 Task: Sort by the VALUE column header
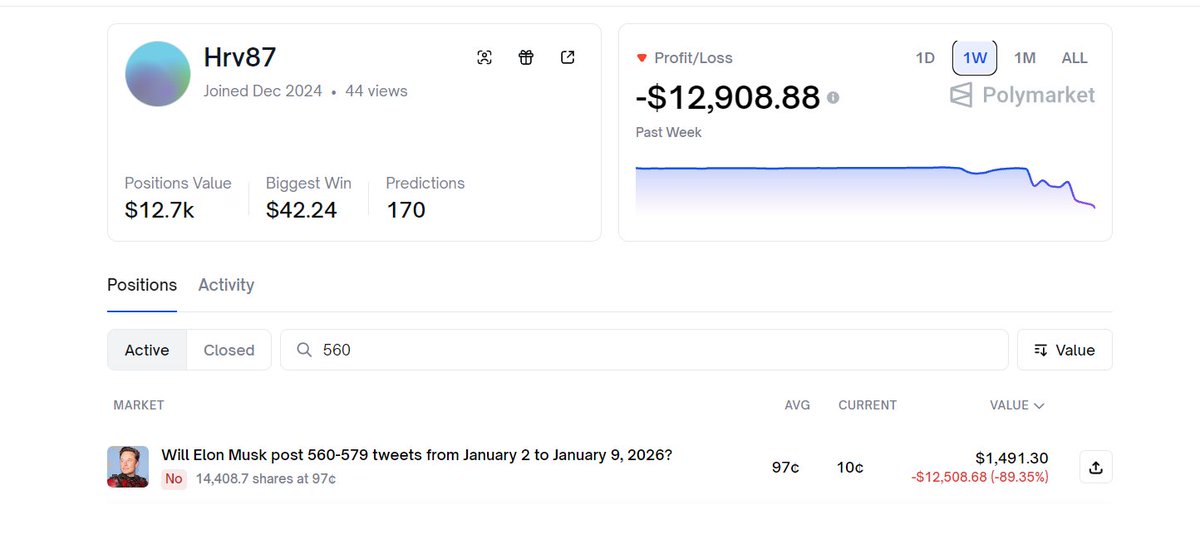click(1017, 405)
